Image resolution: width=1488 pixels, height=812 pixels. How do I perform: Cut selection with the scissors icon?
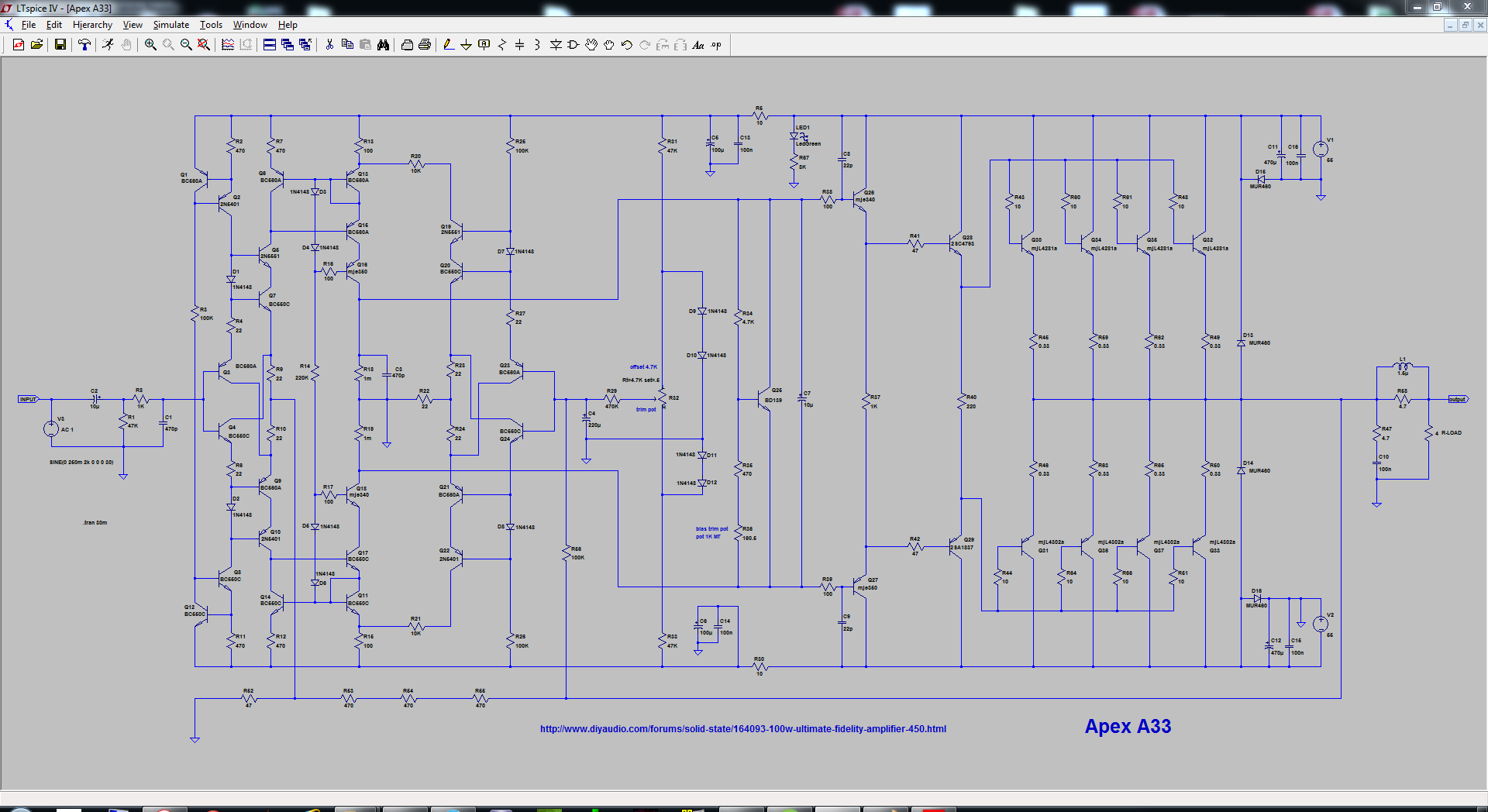point(329,45)
